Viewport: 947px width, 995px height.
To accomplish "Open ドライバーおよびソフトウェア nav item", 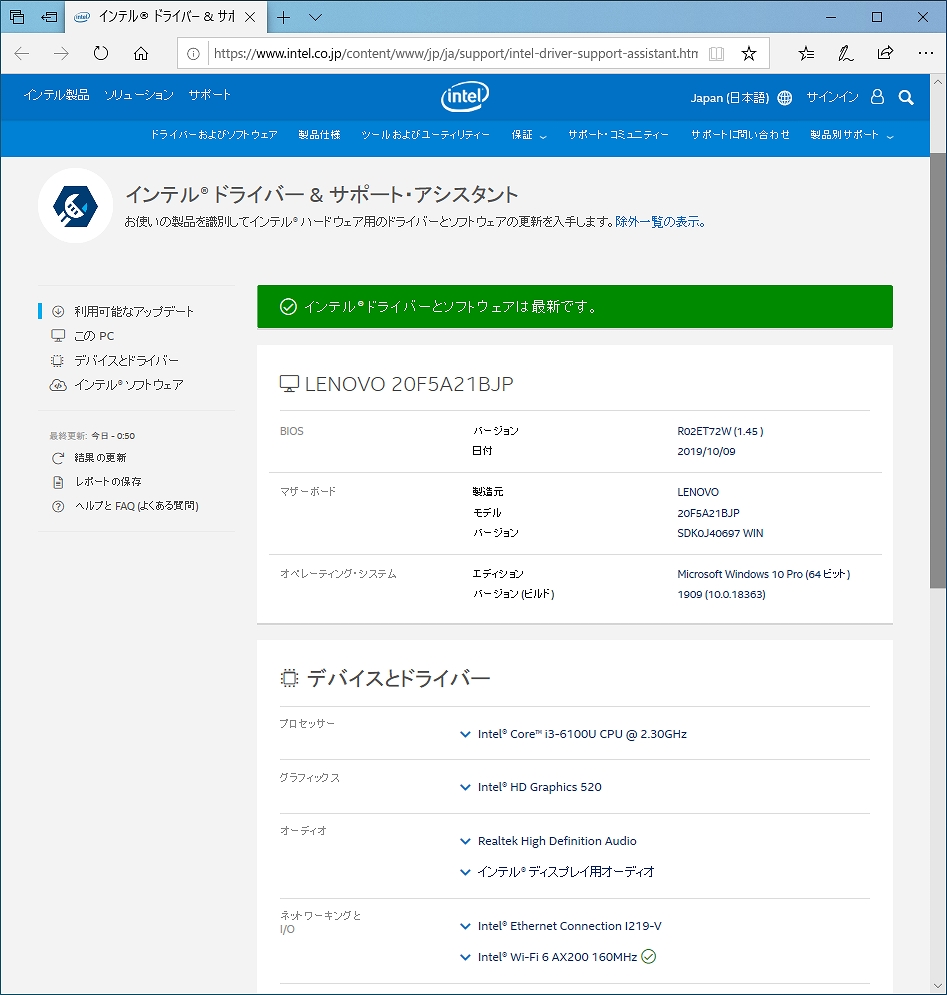I will [x=214, y=135].
